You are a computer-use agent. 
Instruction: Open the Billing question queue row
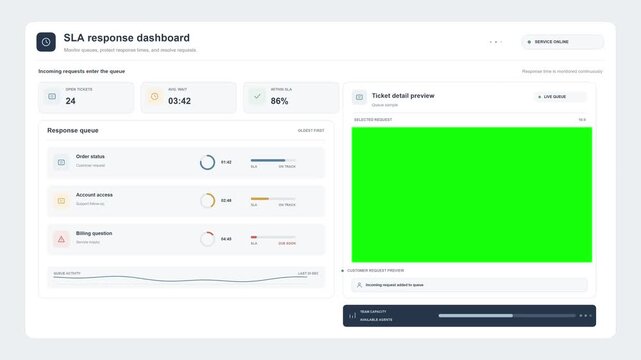coord(186,239)
